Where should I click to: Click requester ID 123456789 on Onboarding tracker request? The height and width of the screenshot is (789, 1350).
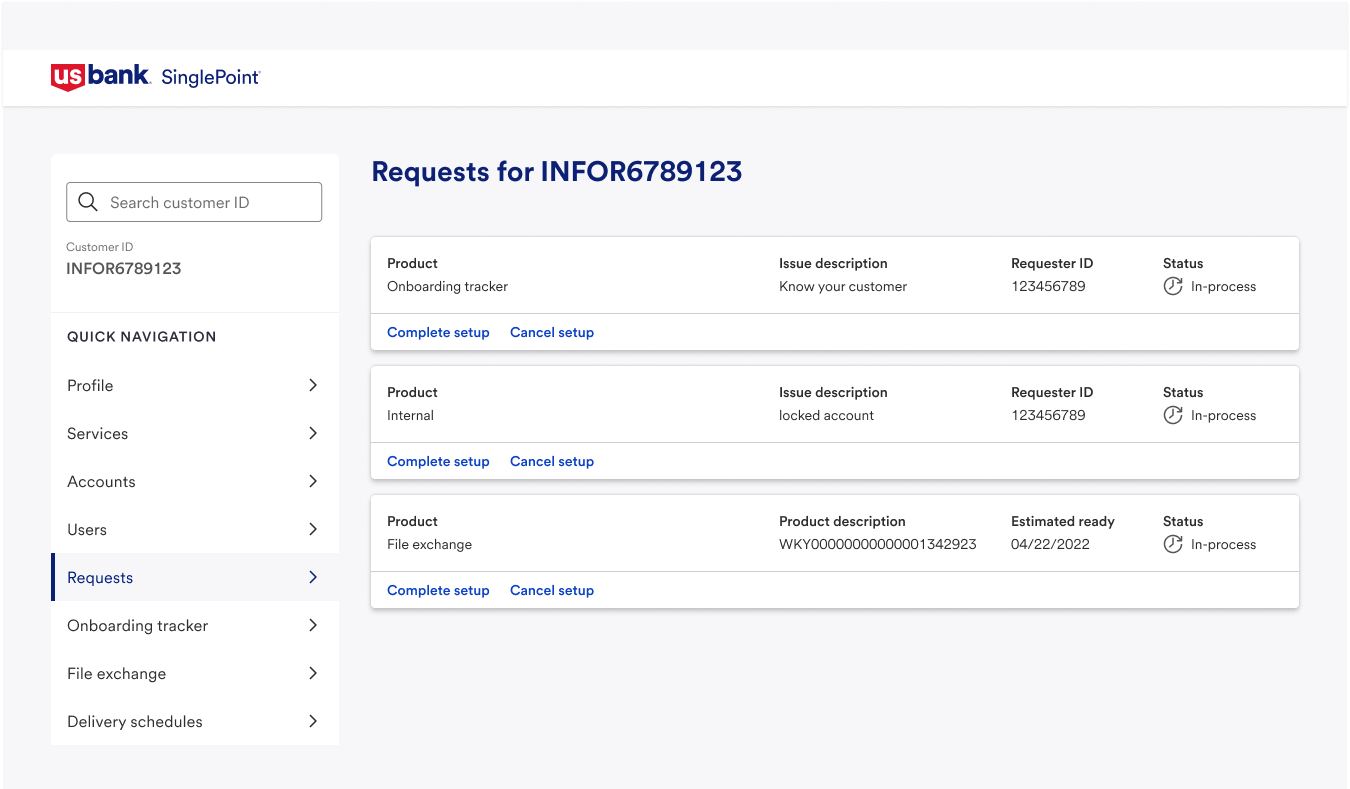click(x=1048, y=286)
